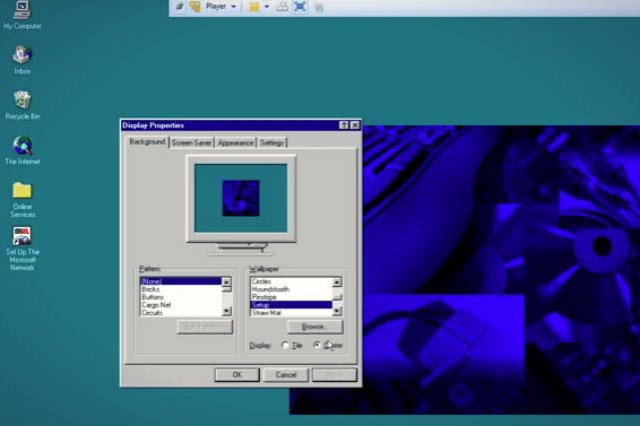Screen dimensions: 640x426
Task: Select Circles in the Wallpaper list
Action: [291, 282]
